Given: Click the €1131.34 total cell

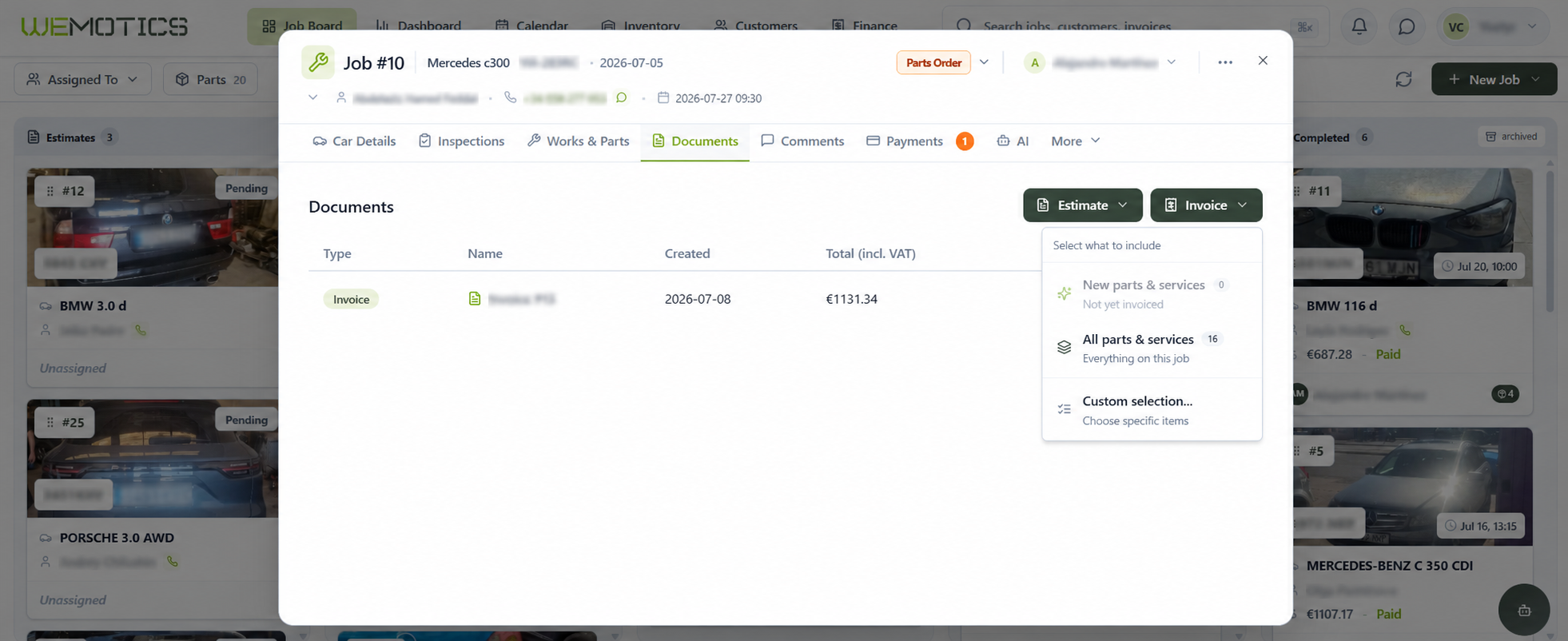Looking at the screenshot, I should (851, 299).
